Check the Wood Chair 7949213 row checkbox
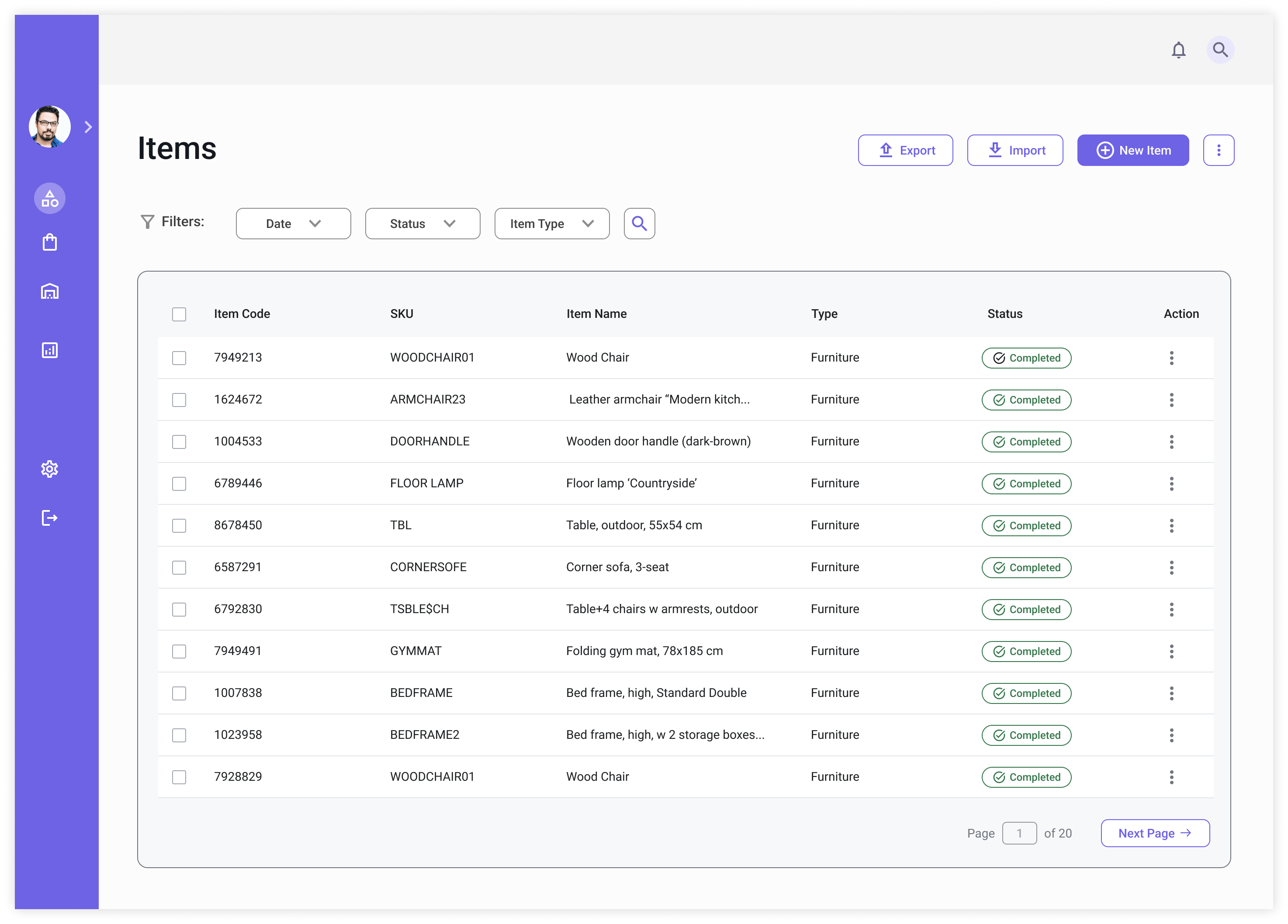 [179, 358]
